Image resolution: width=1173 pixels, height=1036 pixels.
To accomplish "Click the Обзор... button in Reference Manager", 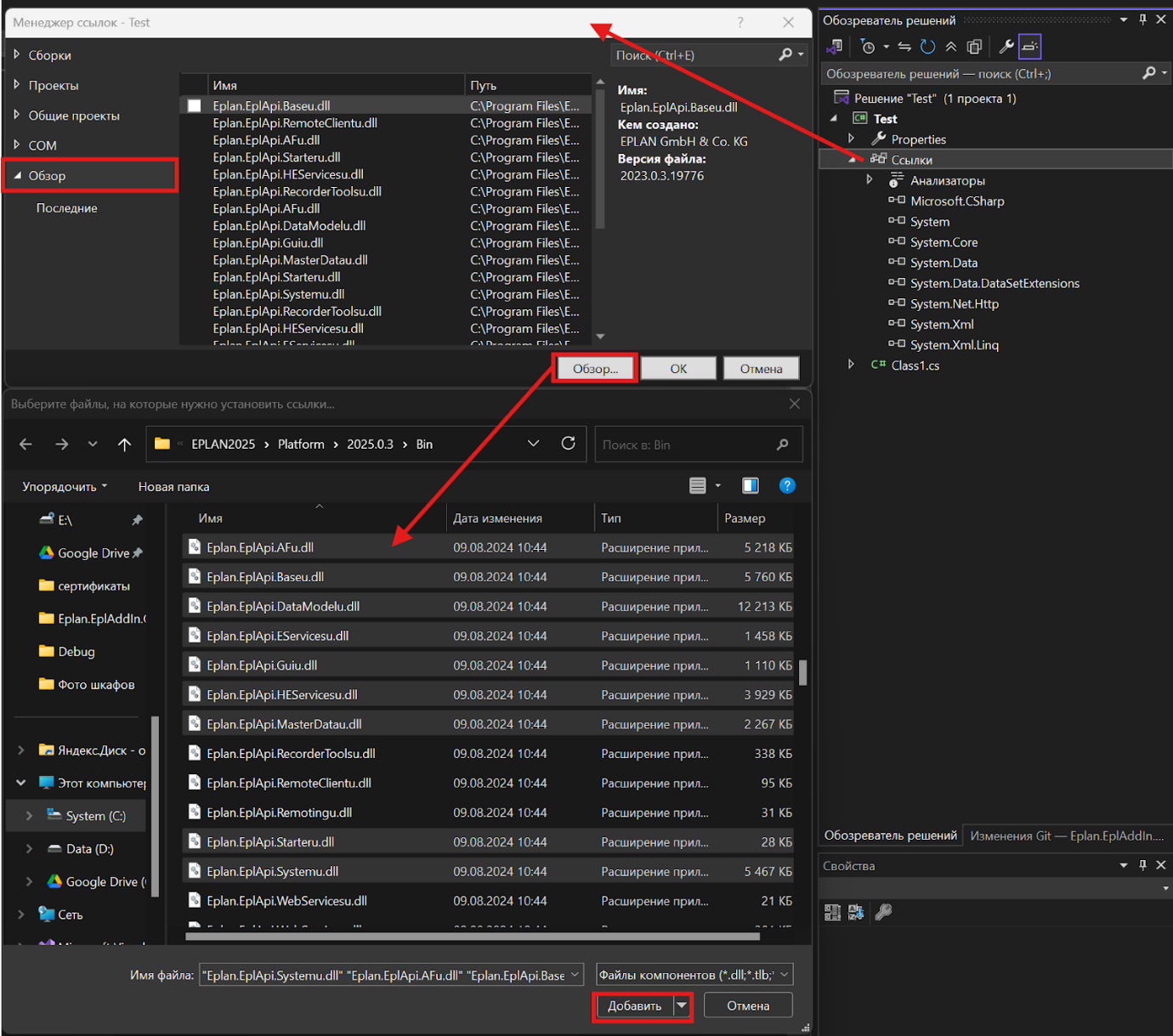I will tap(594, 368).
